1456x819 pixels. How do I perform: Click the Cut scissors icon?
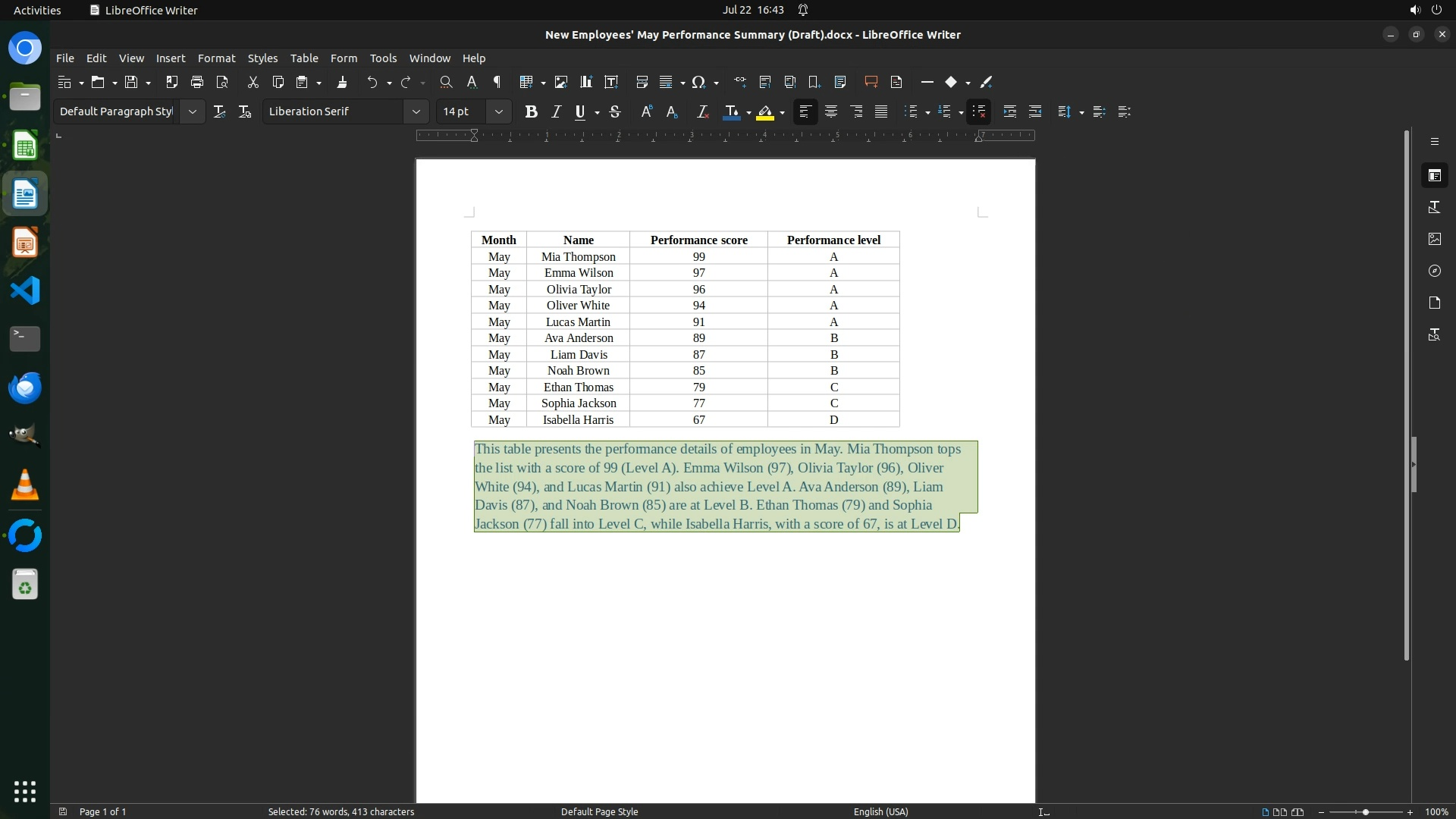coord(253,82)
